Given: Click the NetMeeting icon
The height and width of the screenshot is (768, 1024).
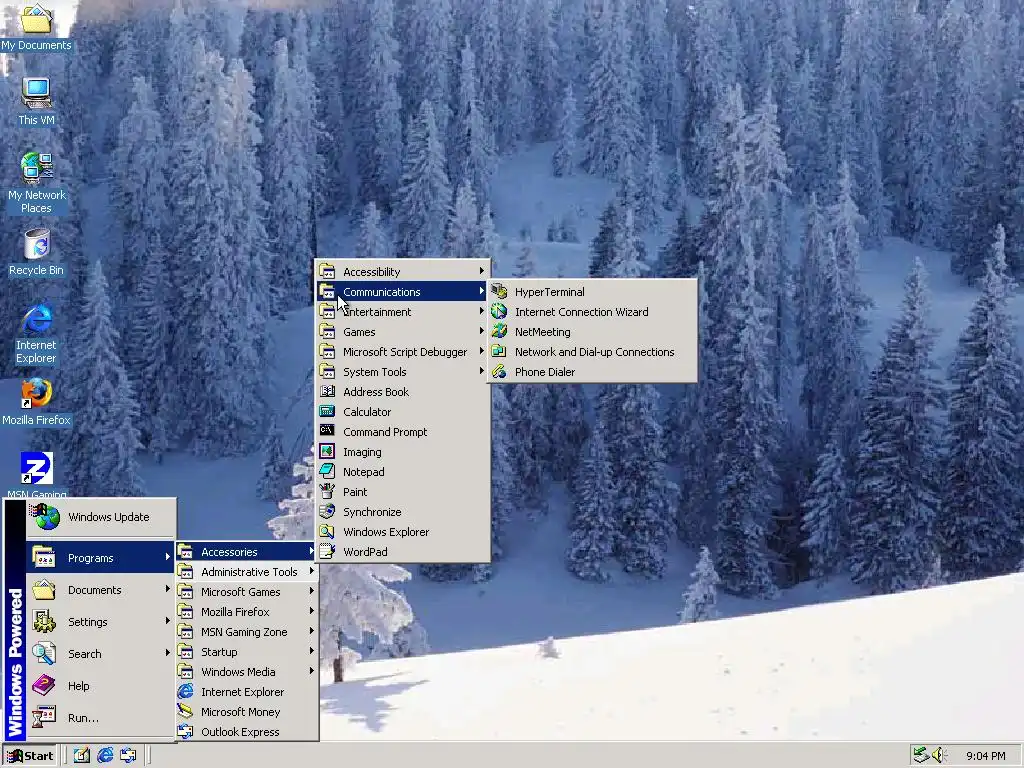Looking at the screenshot, I should [499, 332].
